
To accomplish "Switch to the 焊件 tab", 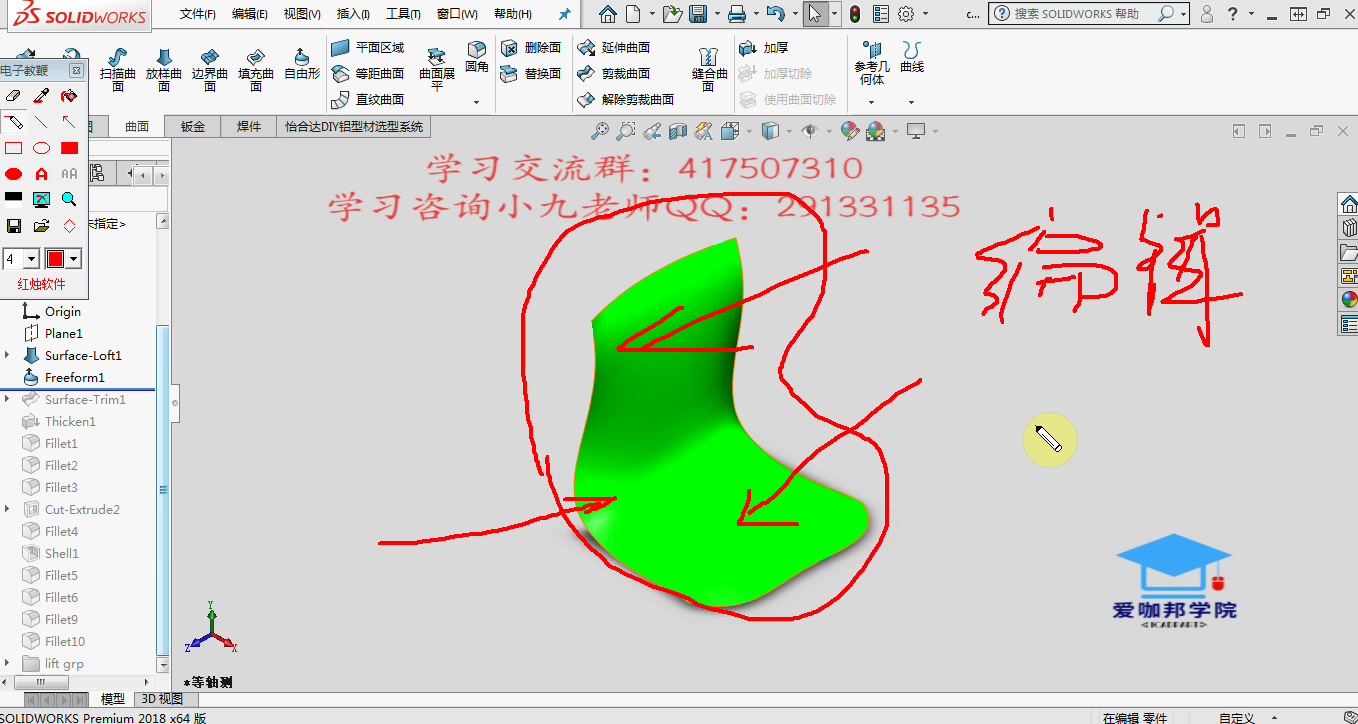I will 249,127.
